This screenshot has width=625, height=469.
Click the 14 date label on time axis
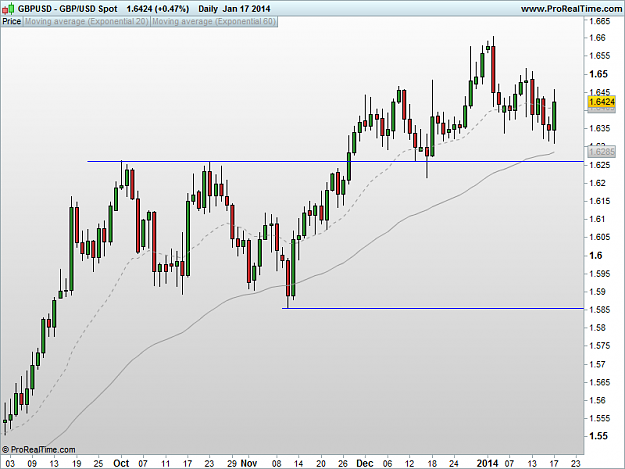298,464
